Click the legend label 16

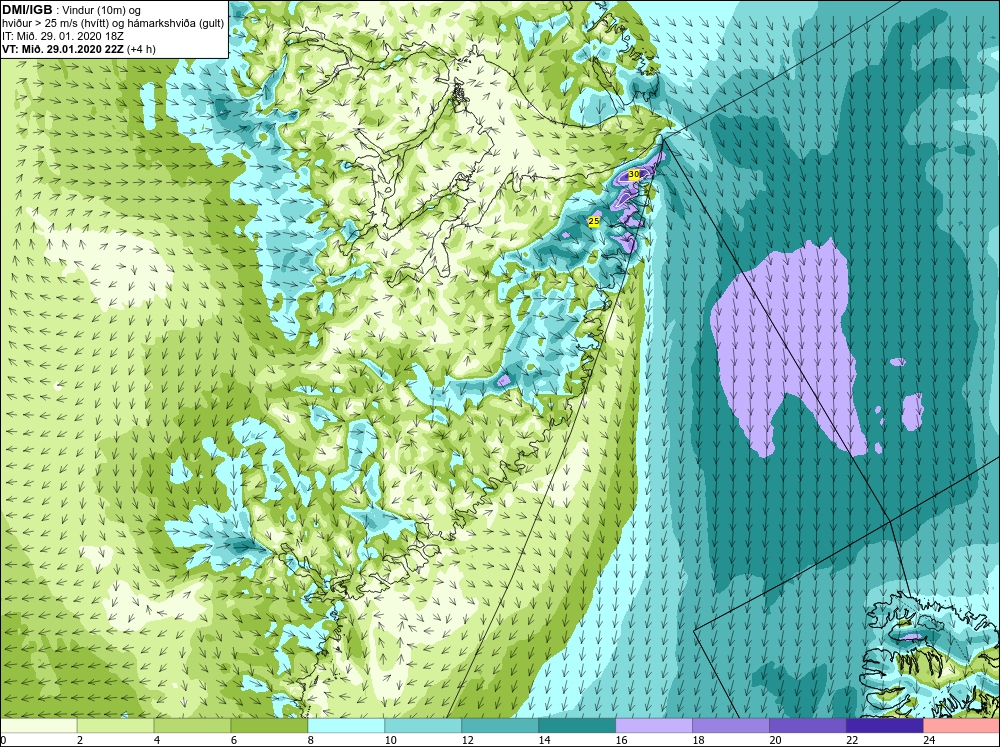point(621,740)
